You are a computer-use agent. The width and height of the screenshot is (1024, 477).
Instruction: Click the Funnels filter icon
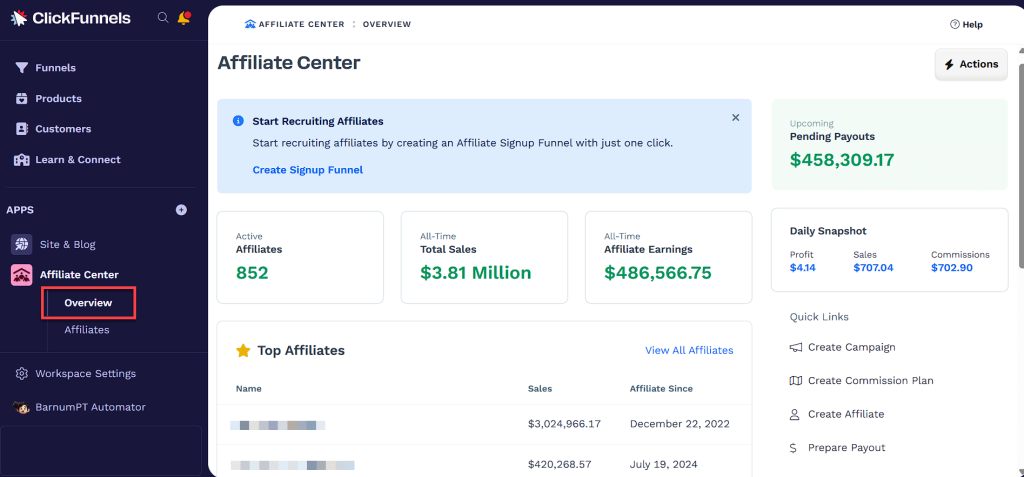[22, 68]
